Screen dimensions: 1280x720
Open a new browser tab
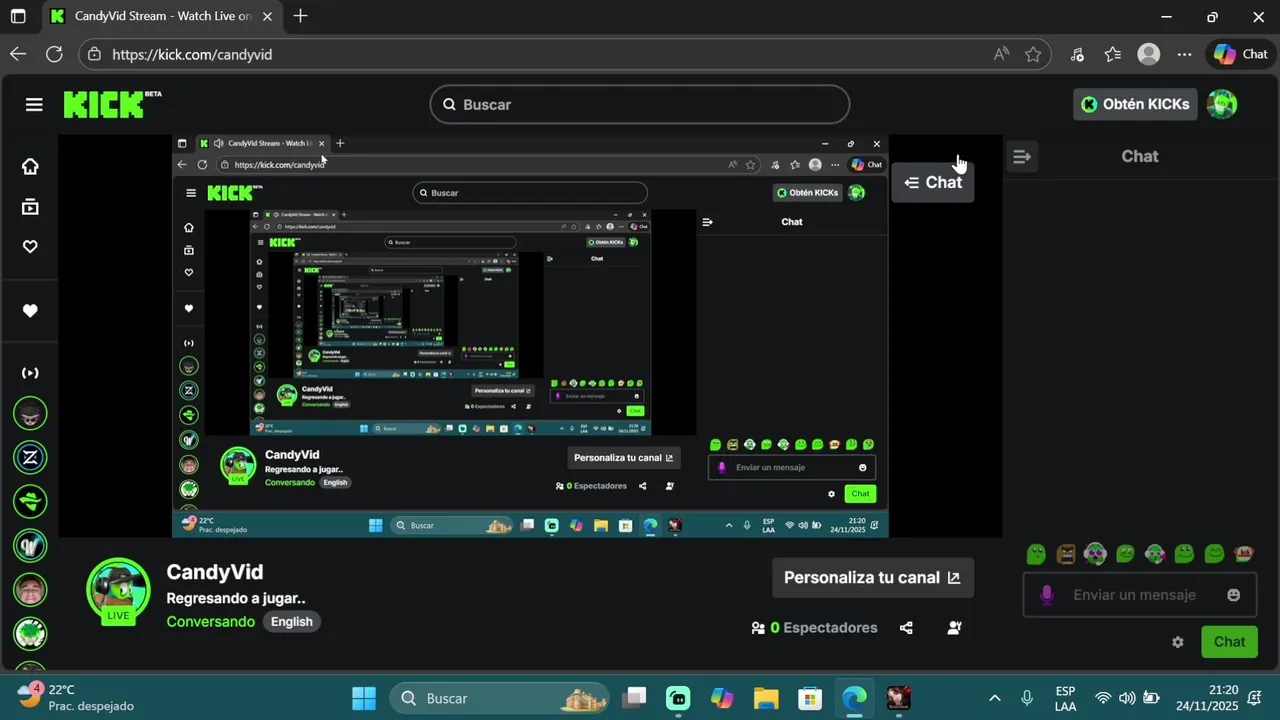[x=301, y=16]
